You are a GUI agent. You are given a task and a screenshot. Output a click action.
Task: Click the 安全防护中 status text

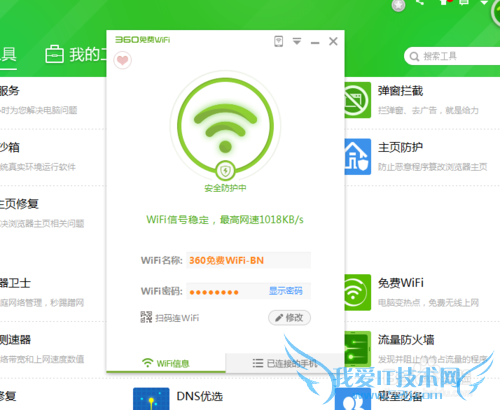click(x=225, y=188)
